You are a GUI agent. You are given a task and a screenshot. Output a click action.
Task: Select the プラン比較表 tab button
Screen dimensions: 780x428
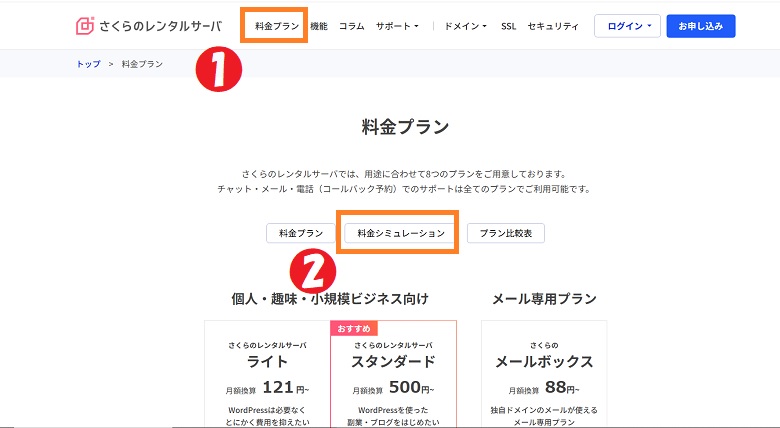coord(506,233)
